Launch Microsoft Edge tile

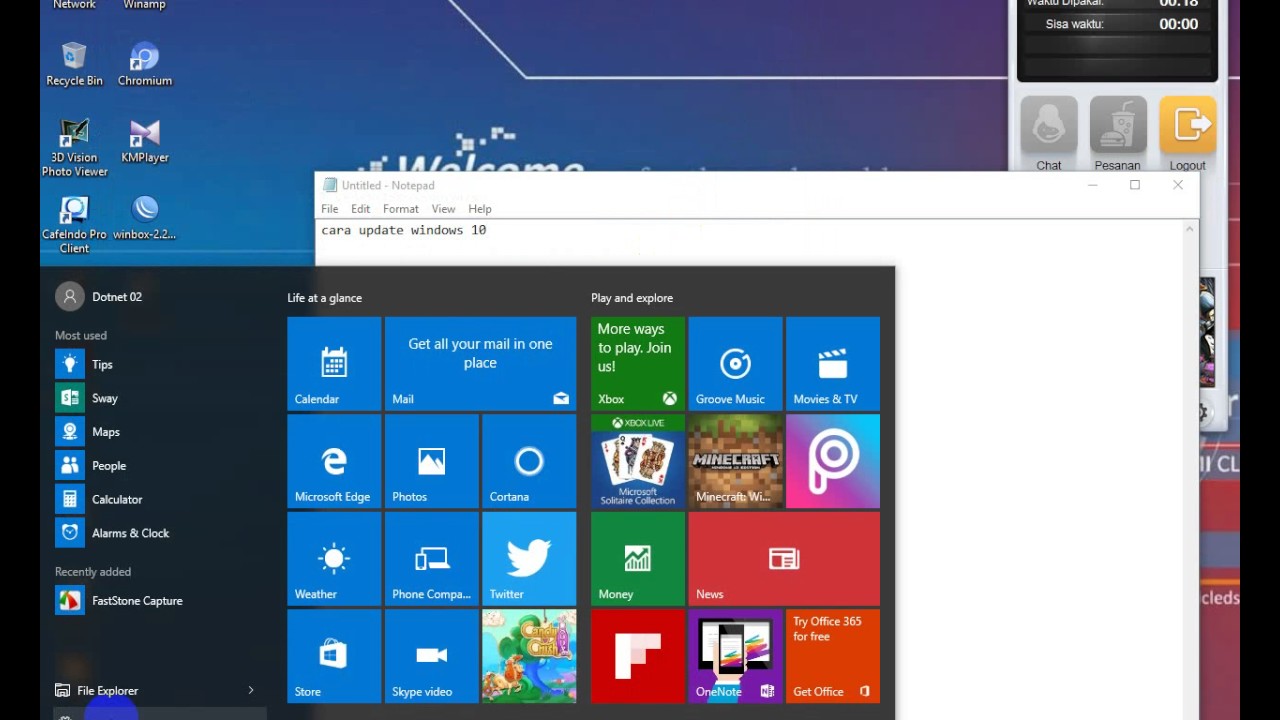tap(334, 461)
